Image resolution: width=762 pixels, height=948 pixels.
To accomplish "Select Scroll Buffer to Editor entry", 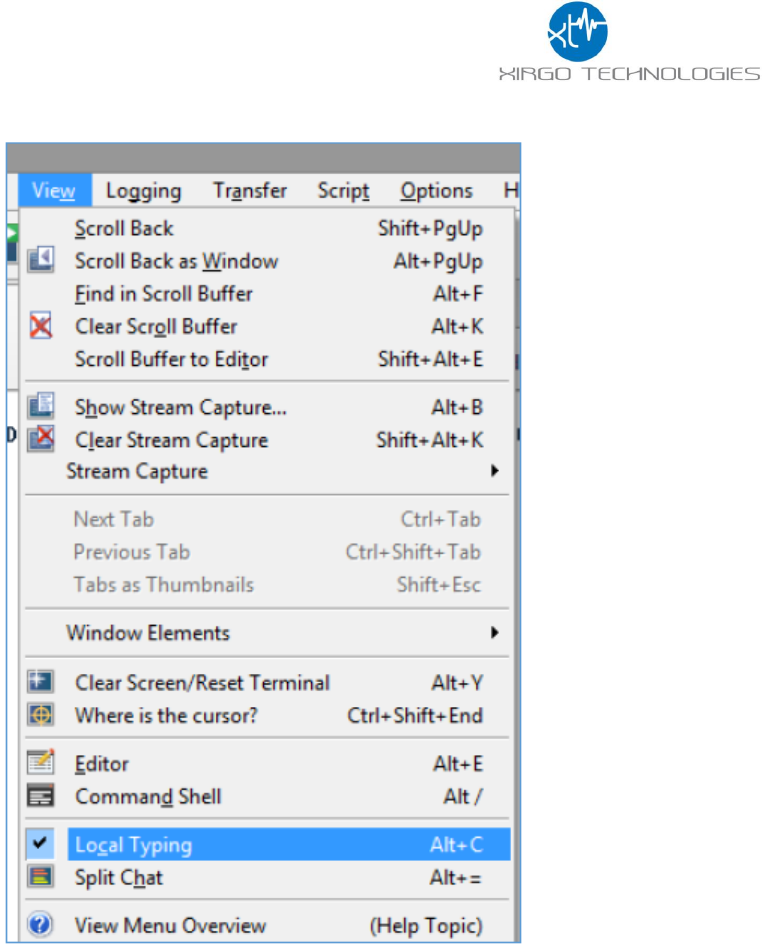I will point(171,359).
